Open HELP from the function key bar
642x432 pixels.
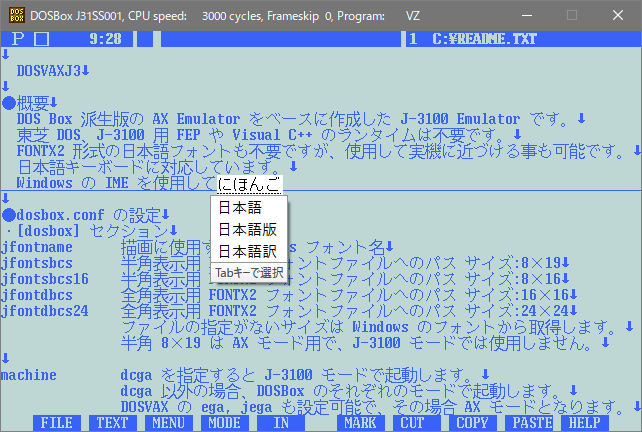coord(585,423)
